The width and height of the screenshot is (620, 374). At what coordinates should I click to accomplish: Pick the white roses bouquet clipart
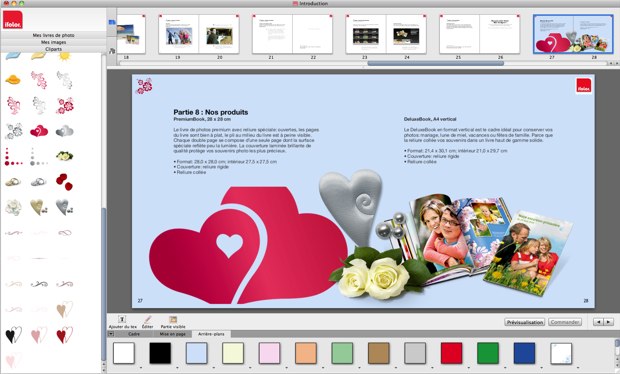[64, 156]
